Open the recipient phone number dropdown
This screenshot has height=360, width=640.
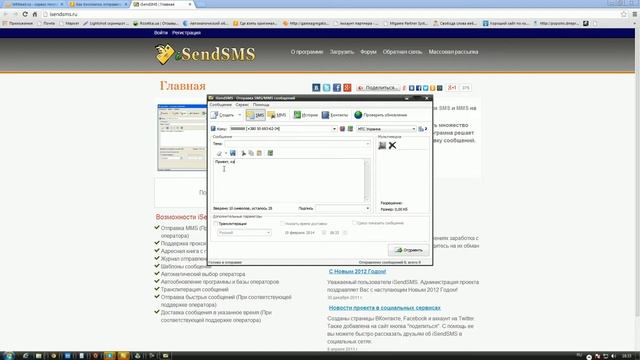(334, 129)
